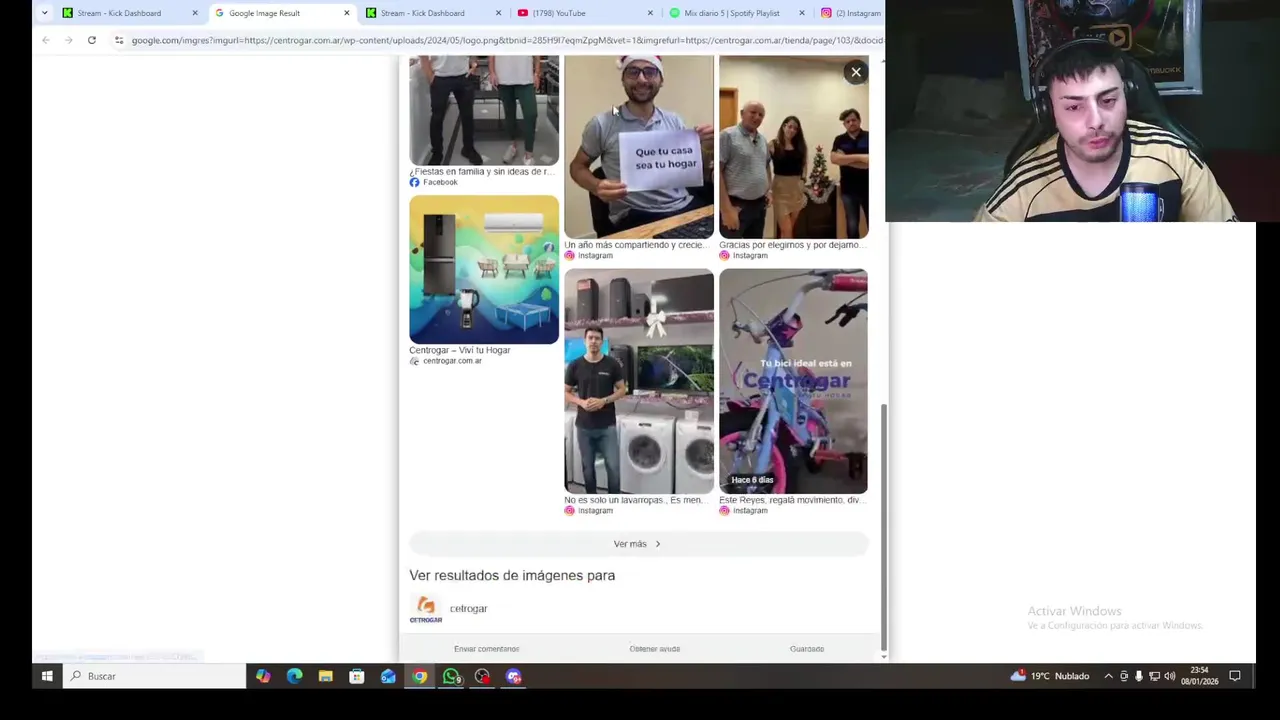The height and width of the screenshot is (720, 1280).
Task: Click 'Enviar comentarios' in the footer
Action: click(487, 649)
